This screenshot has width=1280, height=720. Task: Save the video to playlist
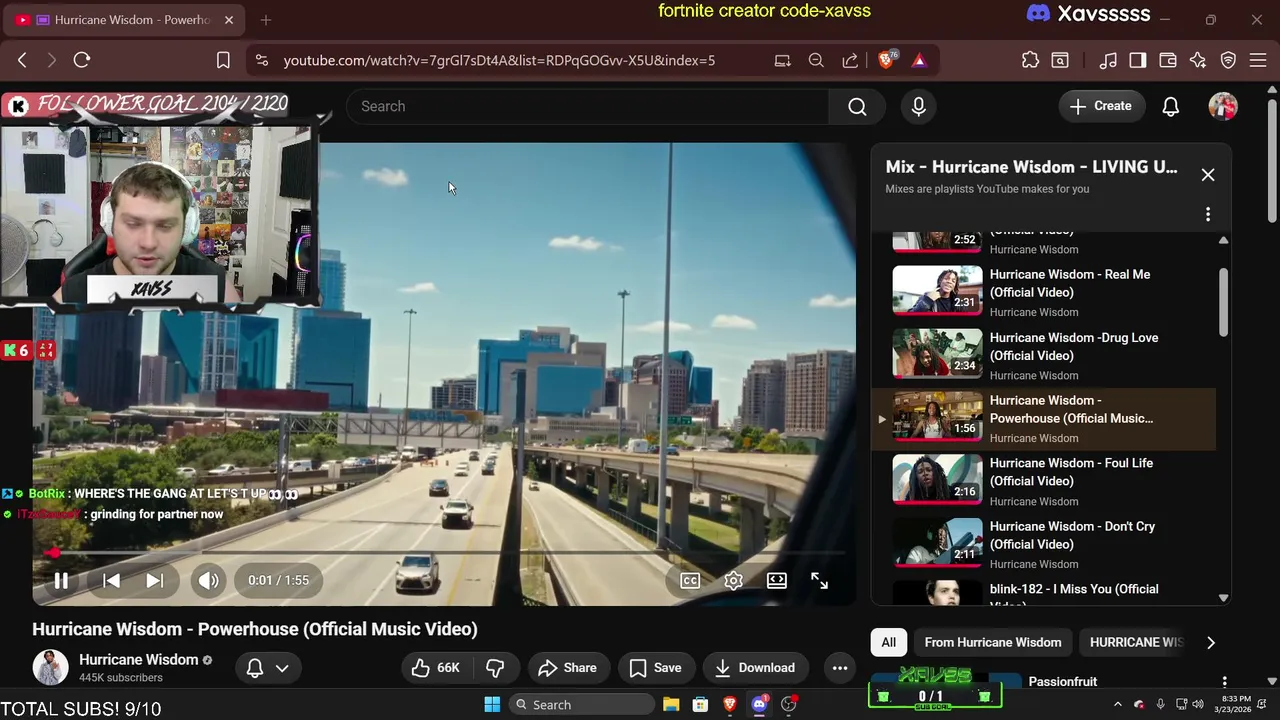point(655,668)
